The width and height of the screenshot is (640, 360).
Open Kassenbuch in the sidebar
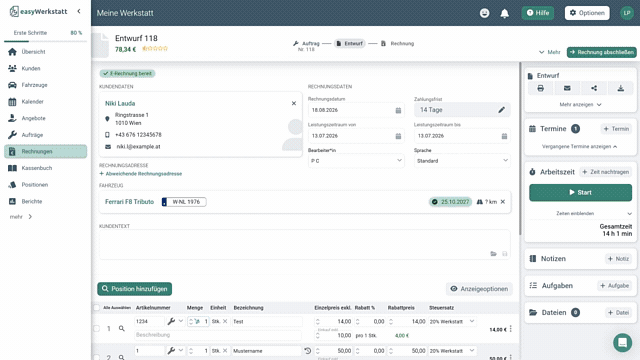tap(45, 168)
